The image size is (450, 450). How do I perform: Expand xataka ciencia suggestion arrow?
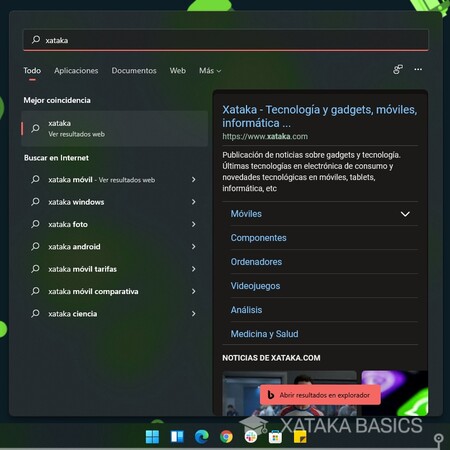click(193, 314)
